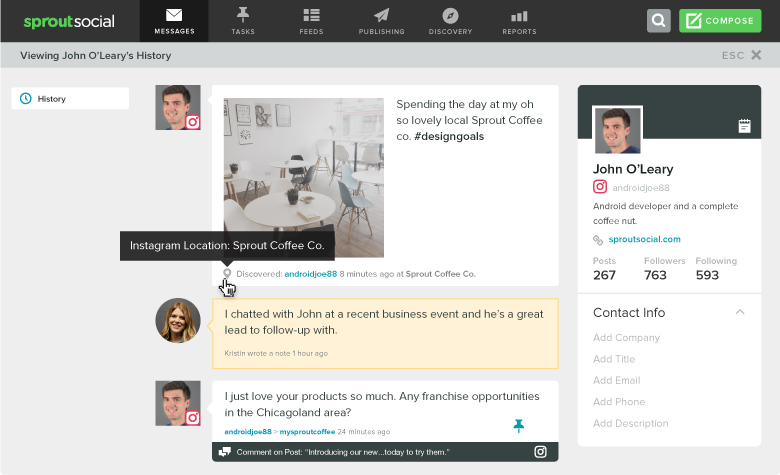Click the yellow note about John
This screenshot has width=780, height=475.
tap(385, 333)
